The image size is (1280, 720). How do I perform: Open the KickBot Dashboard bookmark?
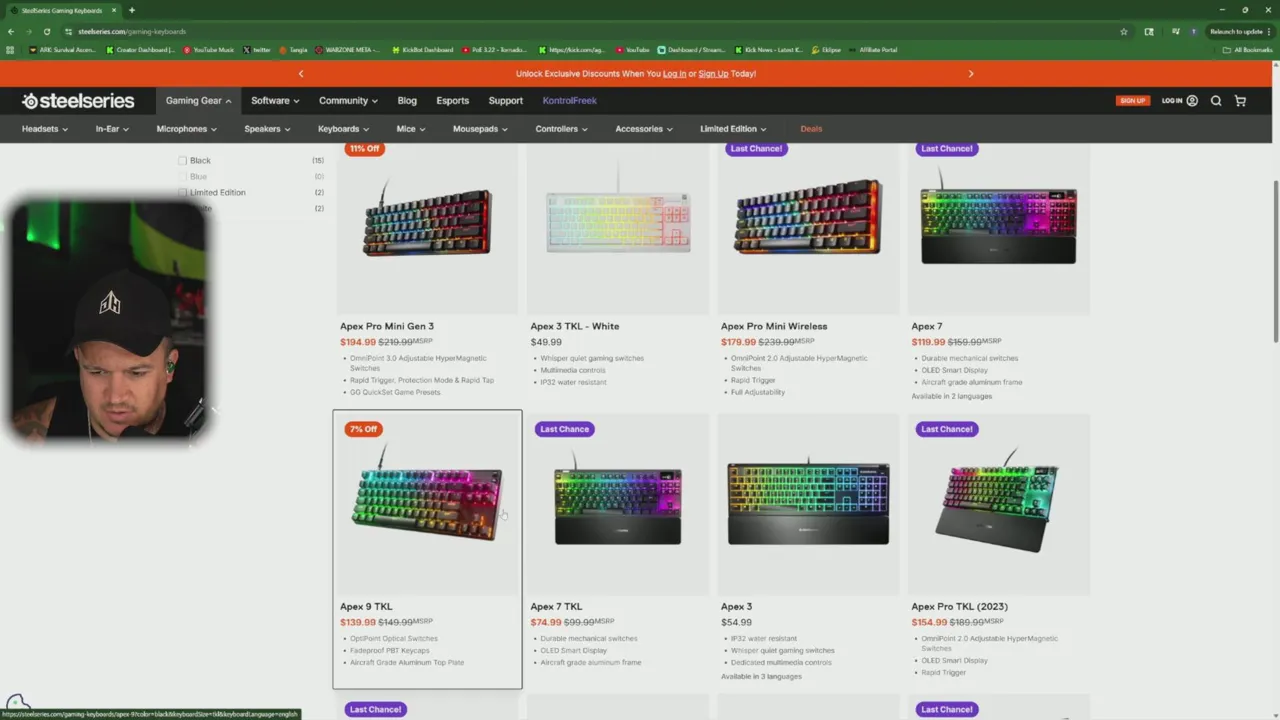(x=423, y=49)
